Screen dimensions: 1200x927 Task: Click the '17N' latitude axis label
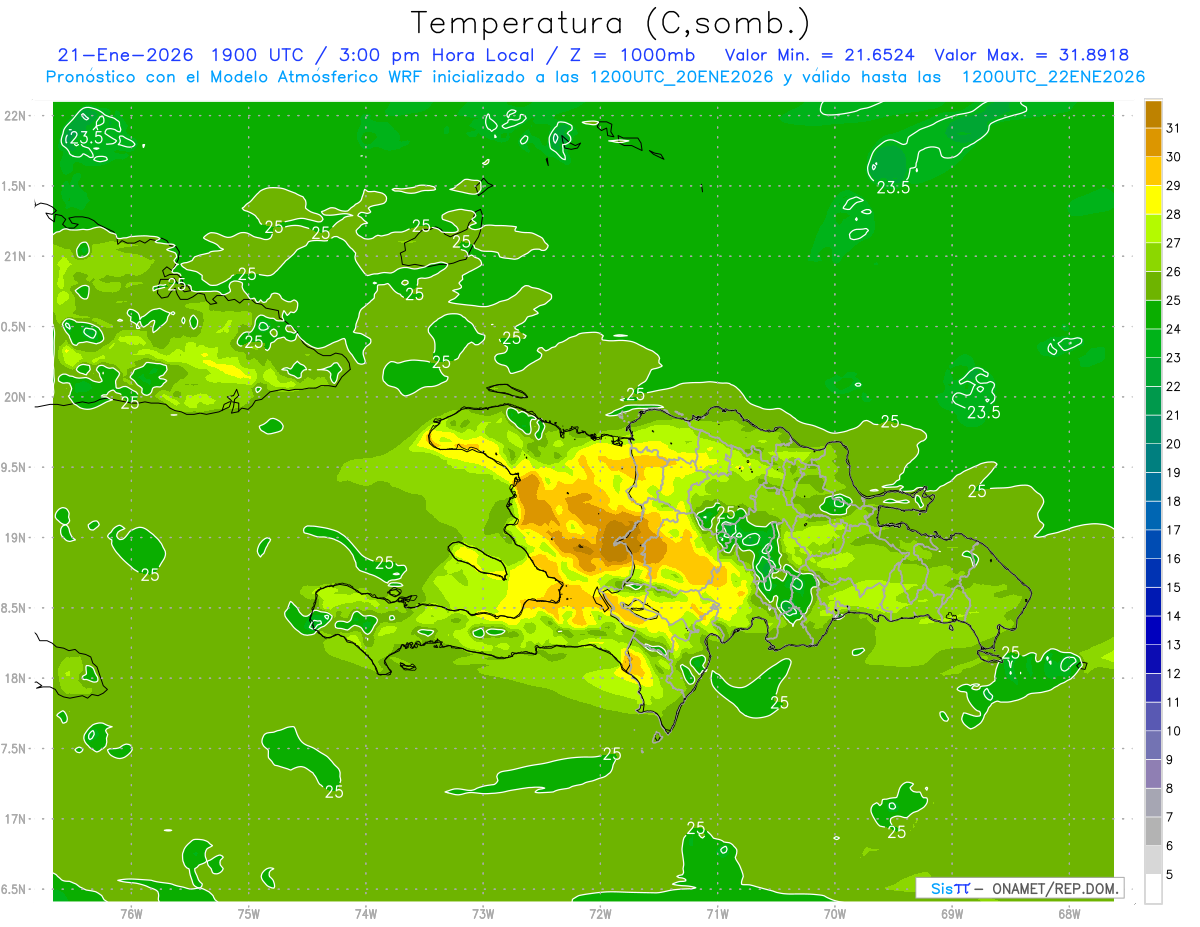tap(16, 819)
